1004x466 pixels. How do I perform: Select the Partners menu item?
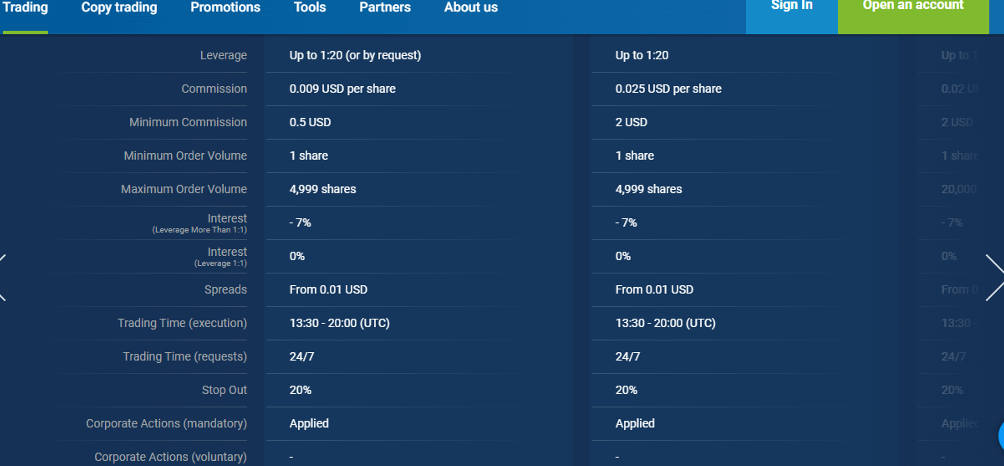click(x=385, y=7)
